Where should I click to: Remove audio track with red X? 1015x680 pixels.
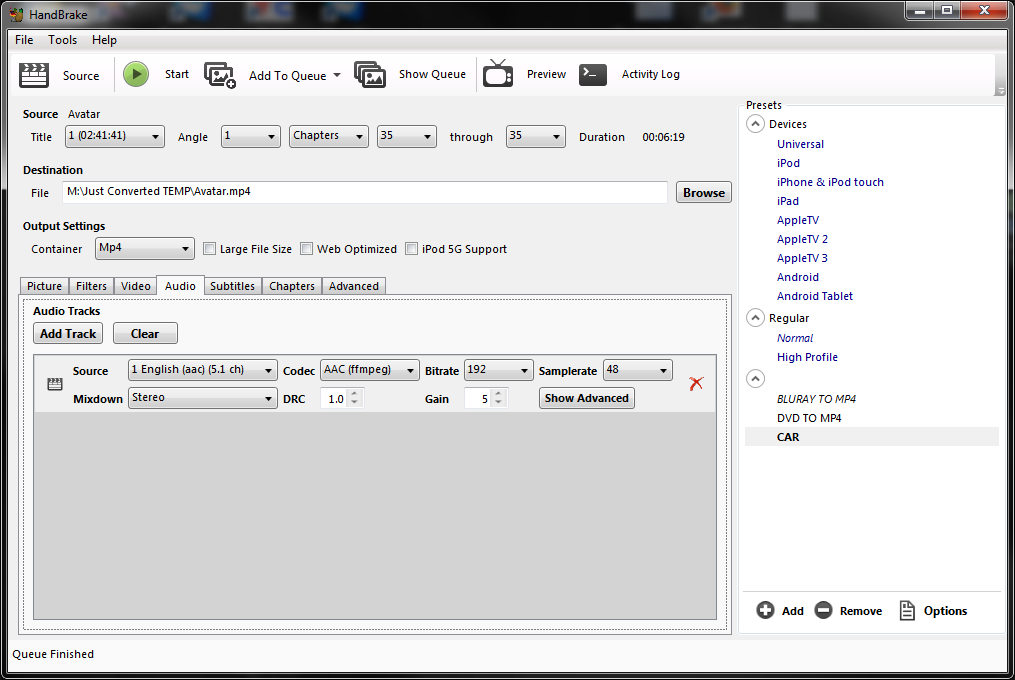(696, 383)
